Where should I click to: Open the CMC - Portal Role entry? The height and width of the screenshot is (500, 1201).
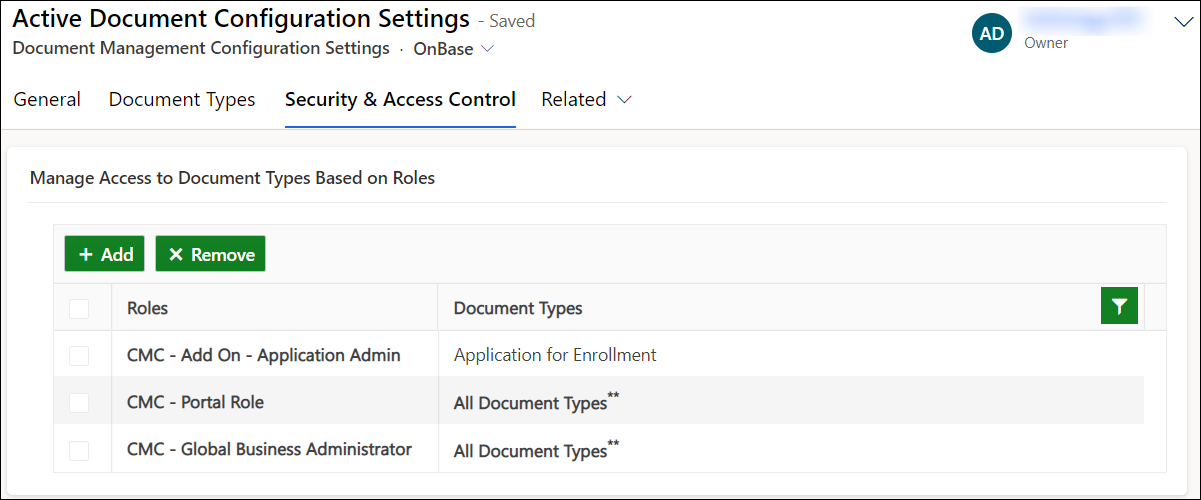[195, 402]
